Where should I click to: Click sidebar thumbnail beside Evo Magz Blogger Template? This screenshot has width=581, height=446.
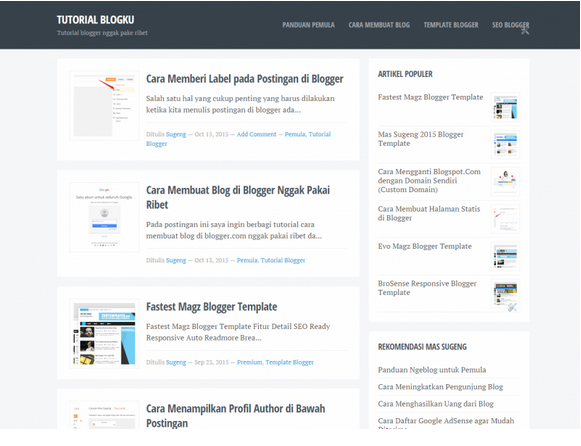tap(505, 256)
